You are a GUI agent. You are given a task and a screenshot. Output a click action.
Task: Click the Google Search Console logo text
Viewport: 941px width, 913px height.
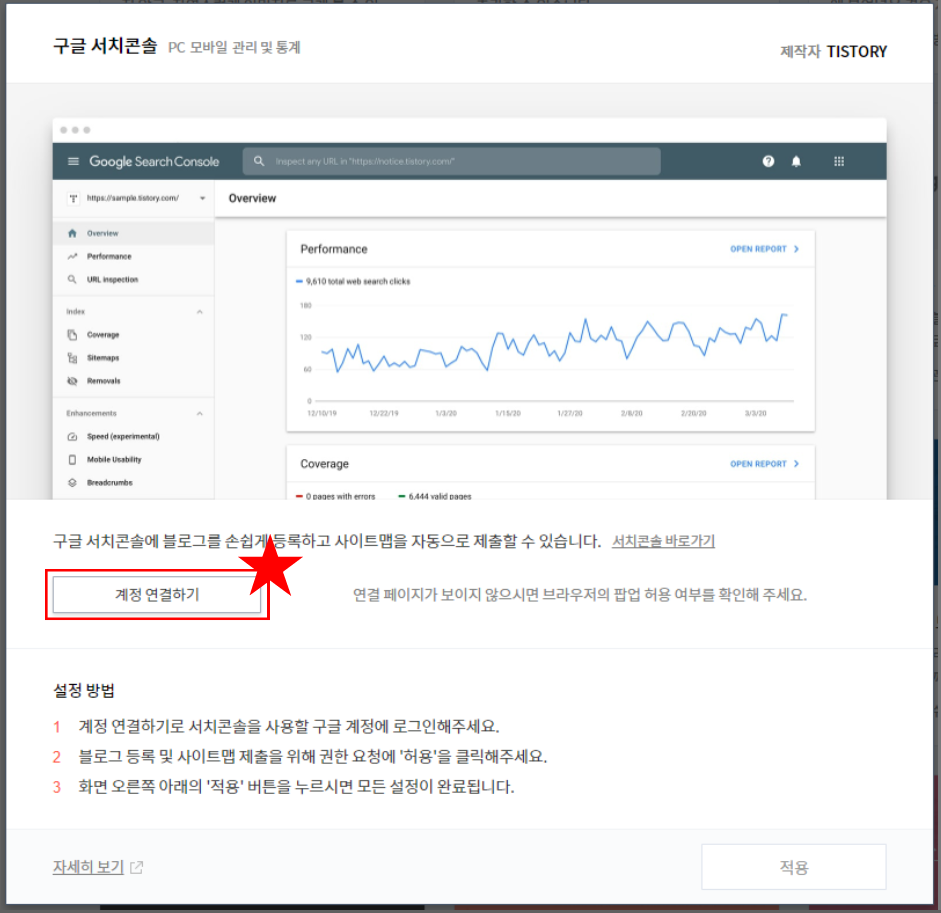[154, 161]
